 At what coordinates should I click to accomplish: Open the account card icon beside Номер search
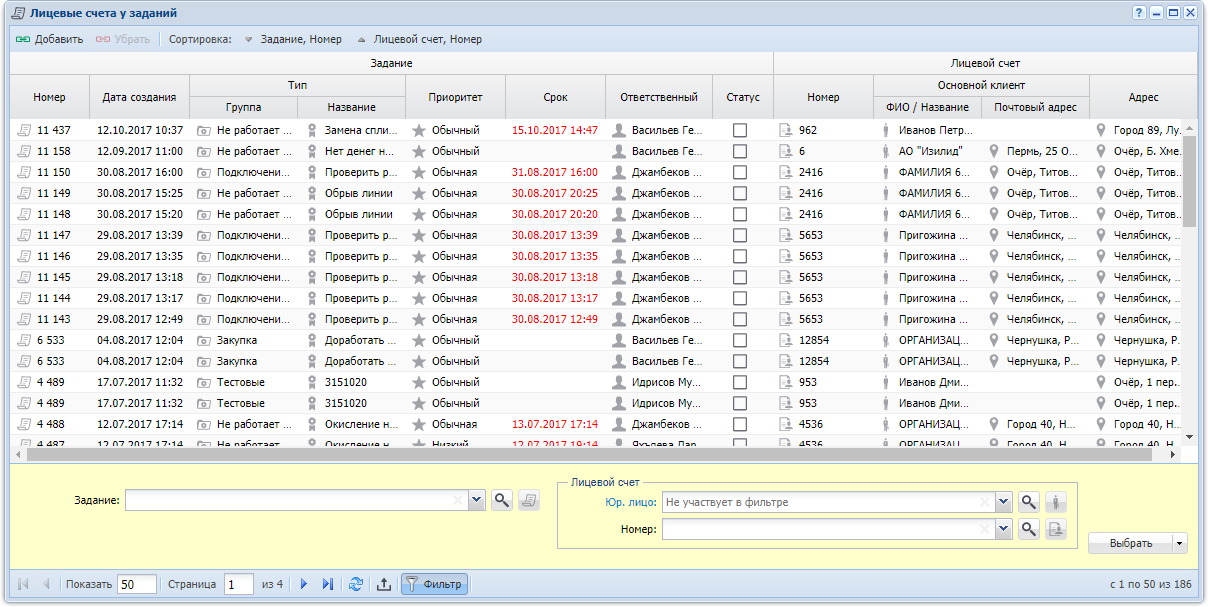coord(1055,529)
